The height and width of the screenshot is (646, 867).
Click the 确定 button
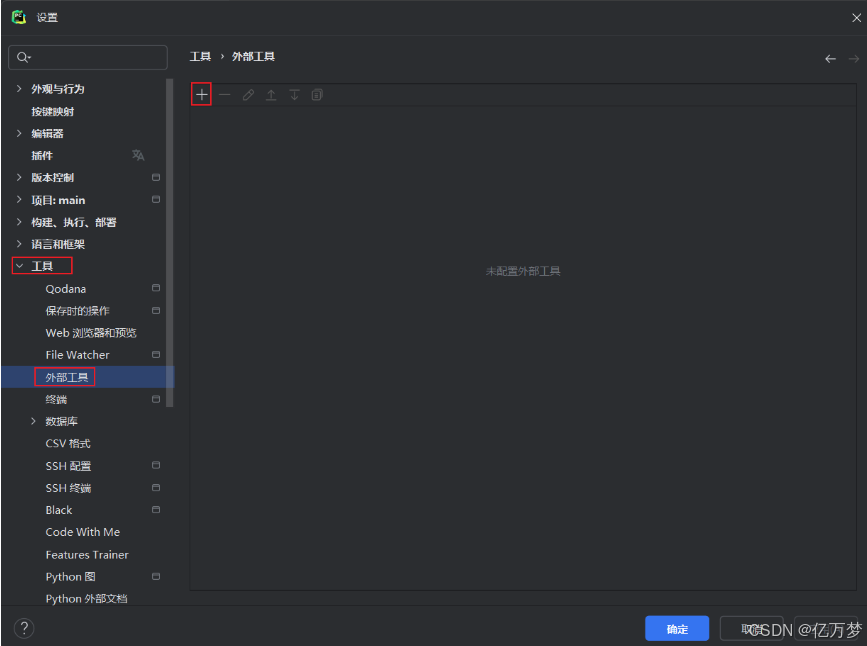(x=677, y=628)
